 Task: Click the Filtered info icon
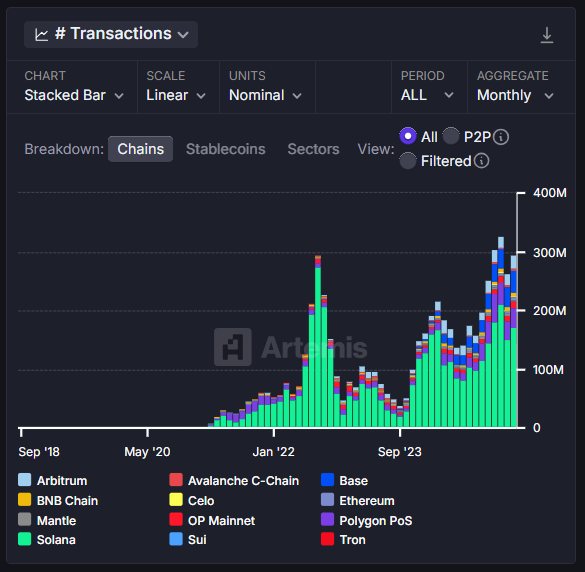(x=481, y=161)
